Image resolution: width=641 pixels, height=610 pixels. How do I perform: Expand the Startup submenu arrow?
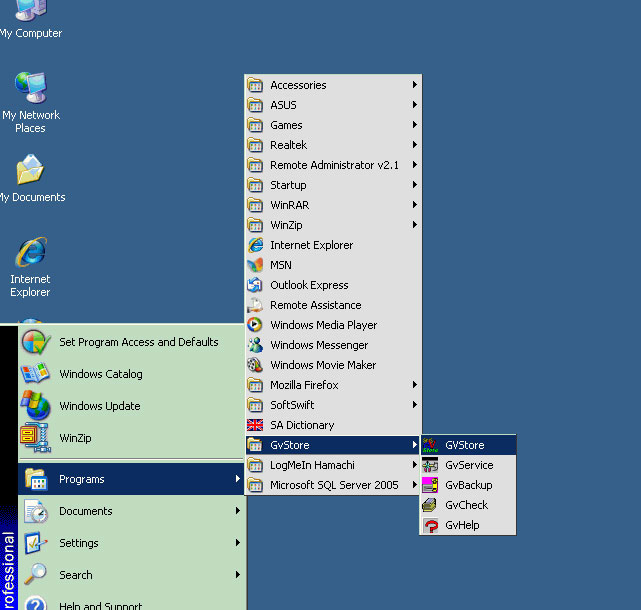pyautogui.click(x=415, y=185)
